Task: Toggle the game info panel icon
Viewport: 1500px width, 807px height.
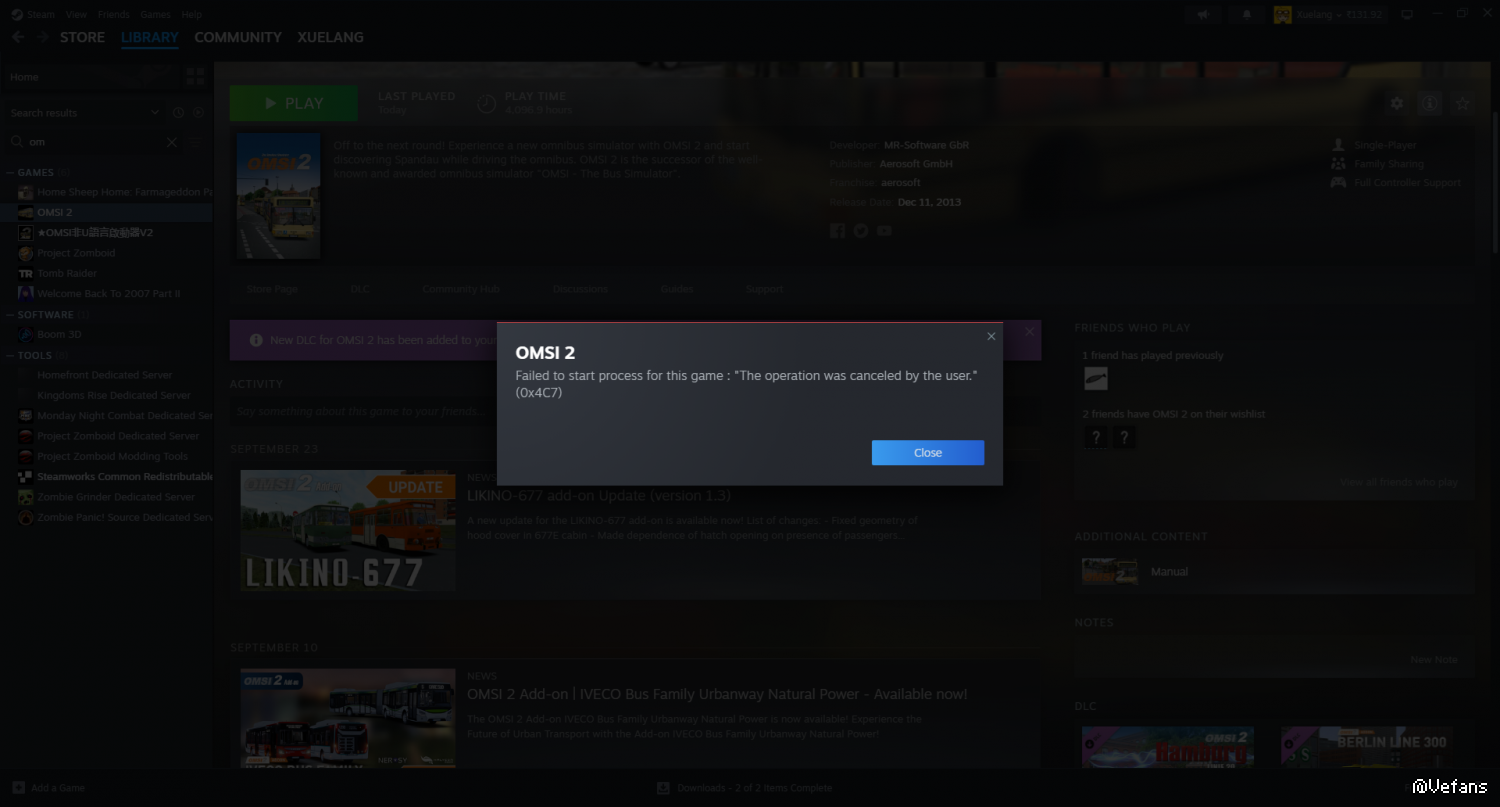Action: click(x=1430, y=103)
